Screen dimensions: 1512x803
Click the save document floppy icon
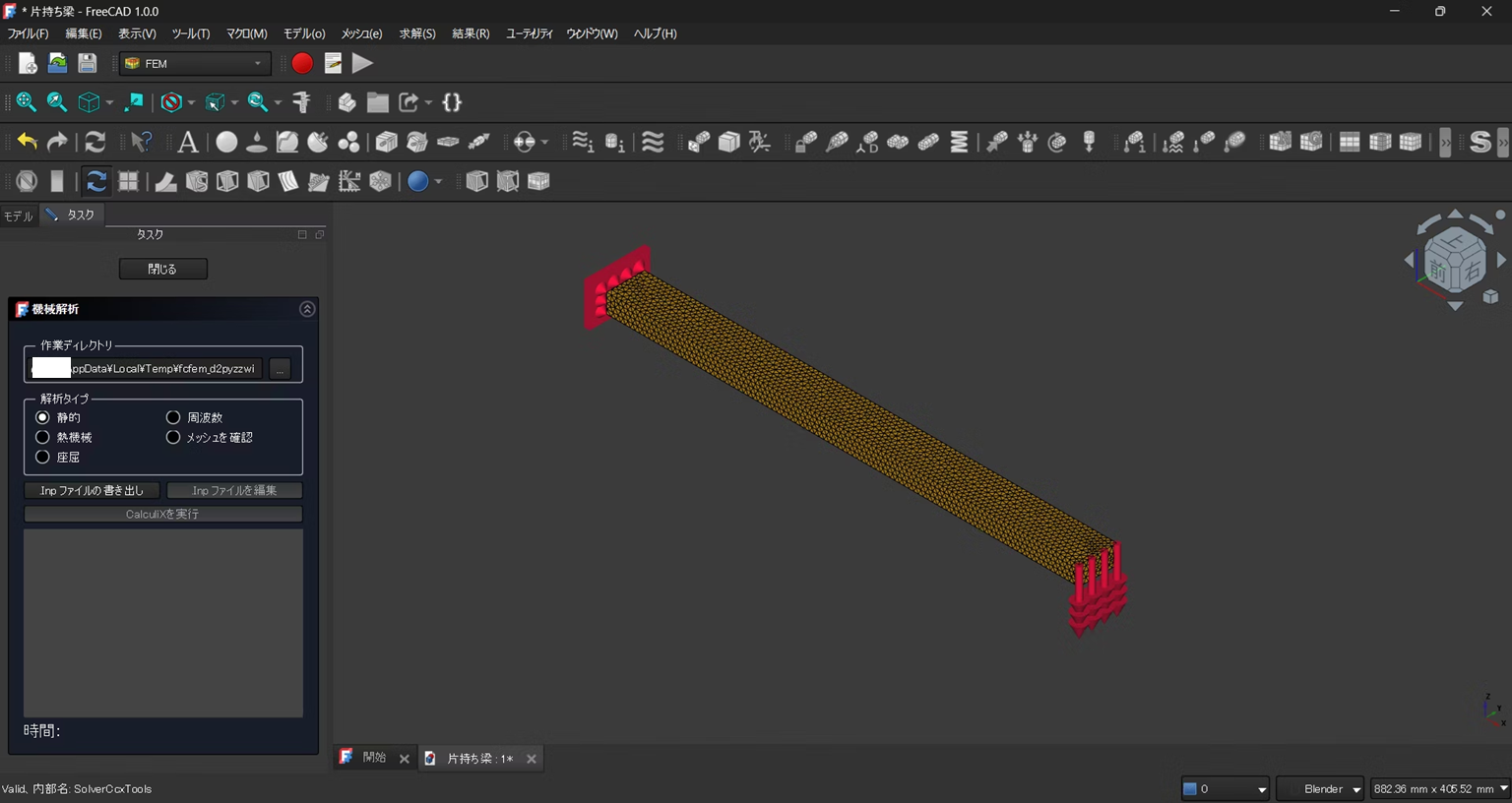point(88,63)
